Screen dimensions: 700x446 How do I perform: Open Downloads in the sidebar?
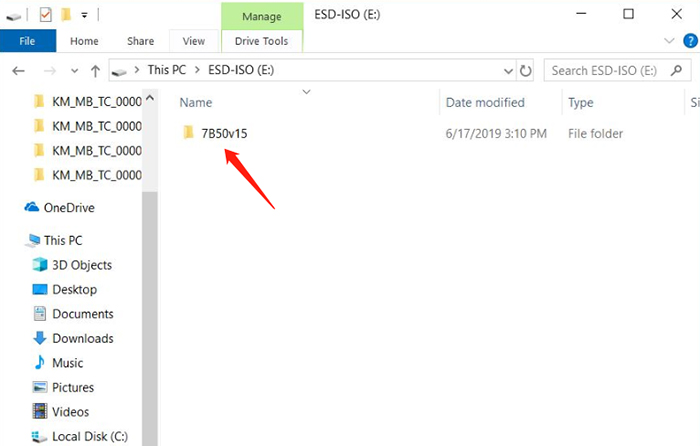pyautogui.click(x=83, y=338)
